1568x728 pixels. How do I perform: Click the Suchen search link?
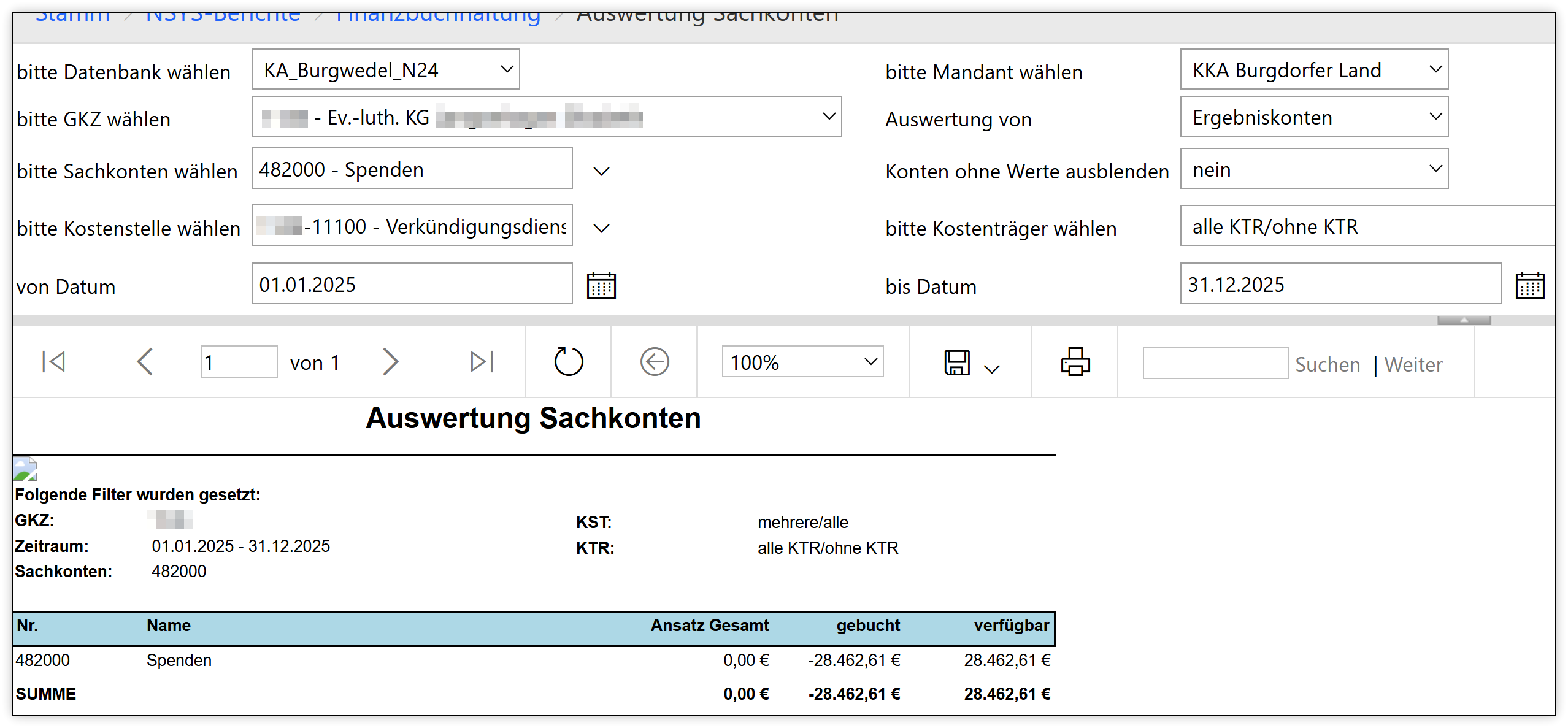click(1328, 364)
